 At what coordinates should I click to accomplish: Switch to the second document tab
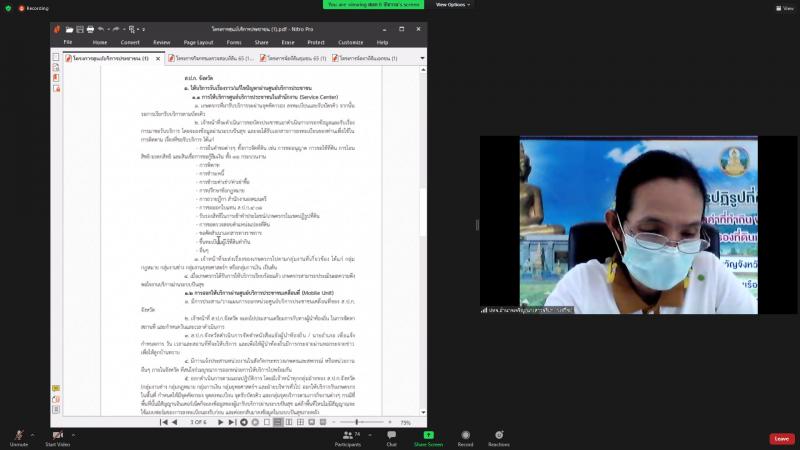[211, 58]
